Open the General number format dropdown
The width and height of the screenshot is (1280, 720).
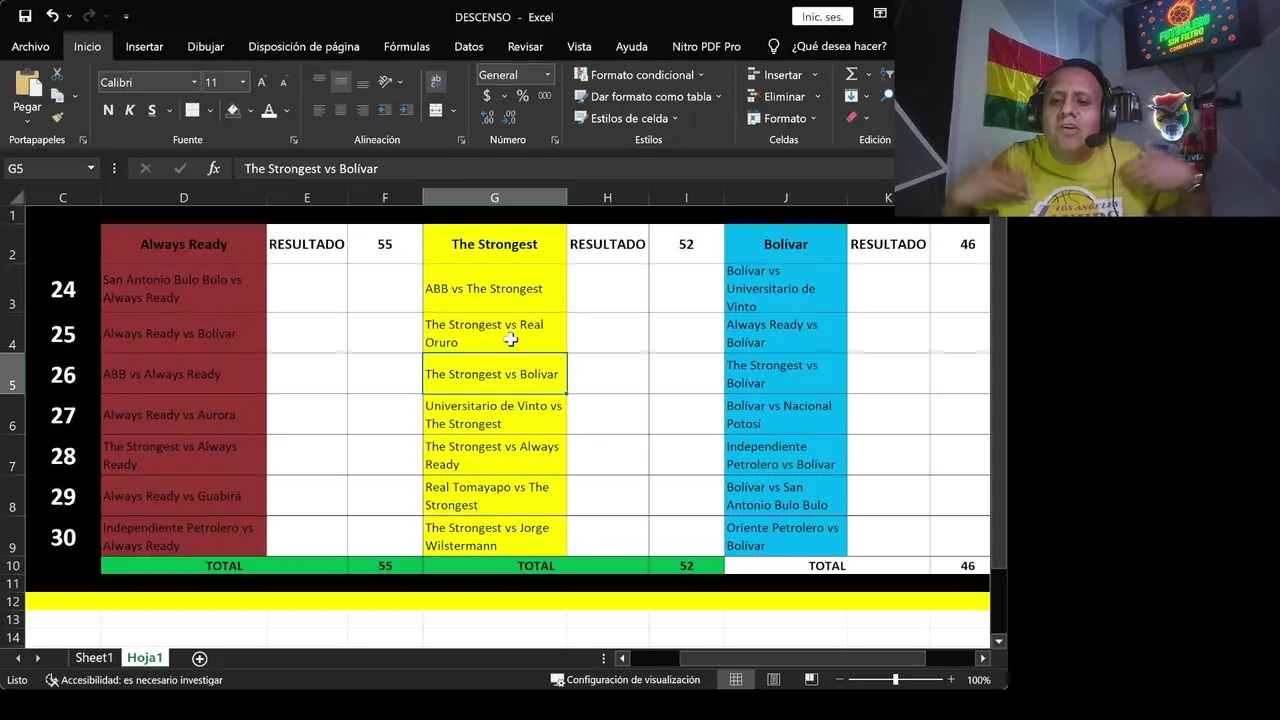[x=547, y=75]
